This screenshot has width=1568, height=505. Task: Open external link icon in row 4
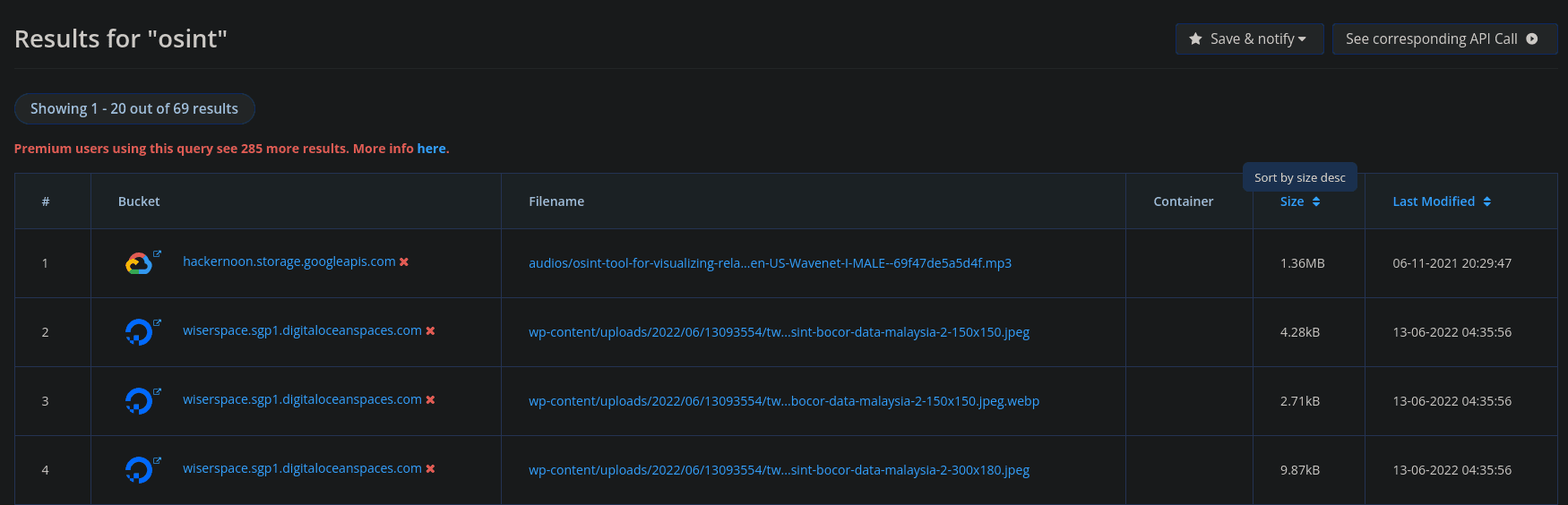tap(157, 461)
